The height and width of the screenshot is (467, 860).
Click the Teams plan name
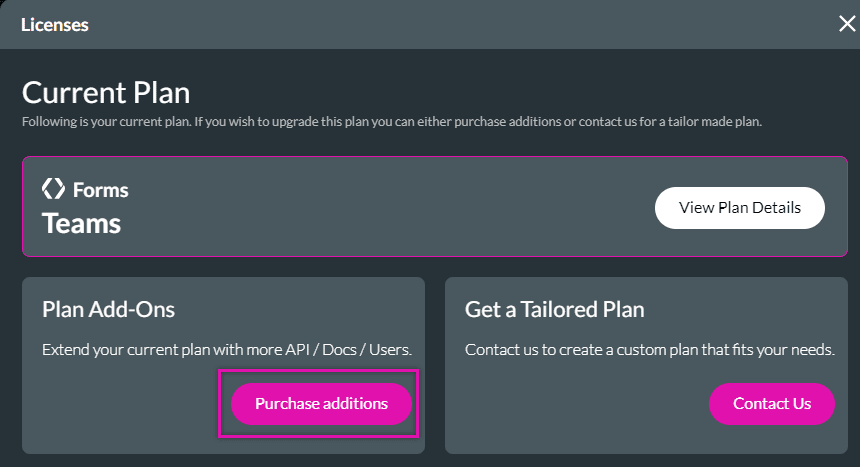click(x=81, y=223)
